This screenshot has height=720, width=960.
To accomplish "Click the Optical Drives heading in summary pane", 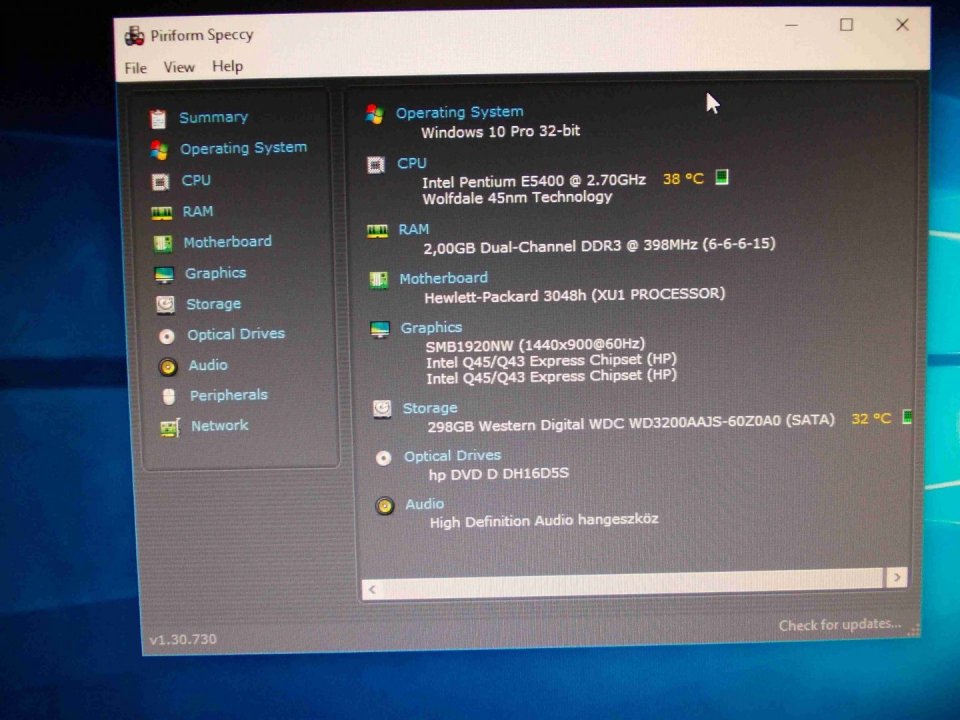I will click(452, 456).
